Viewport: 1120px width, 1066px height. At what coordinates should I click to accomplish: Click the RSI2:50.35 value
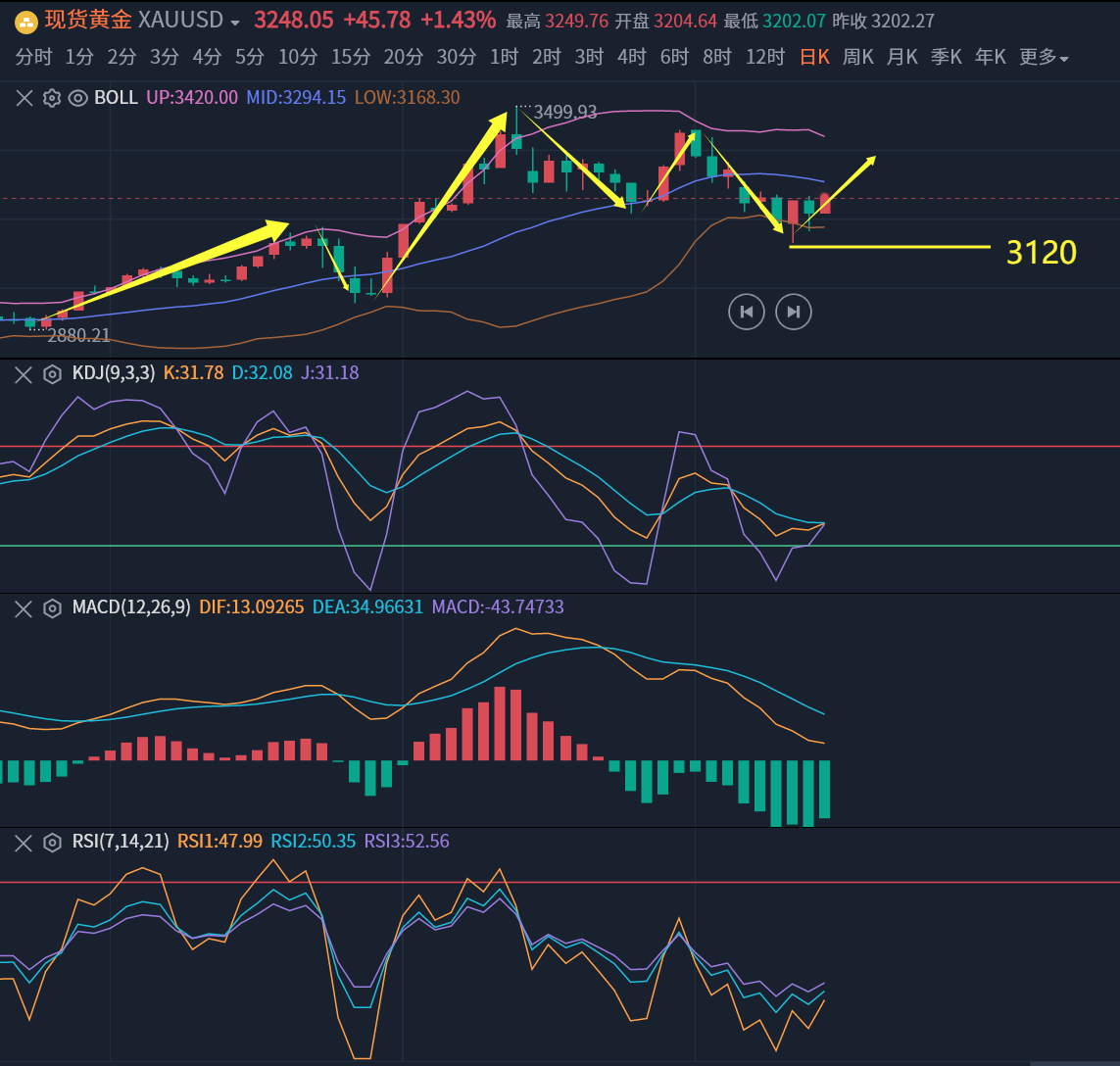pos(313,842)
